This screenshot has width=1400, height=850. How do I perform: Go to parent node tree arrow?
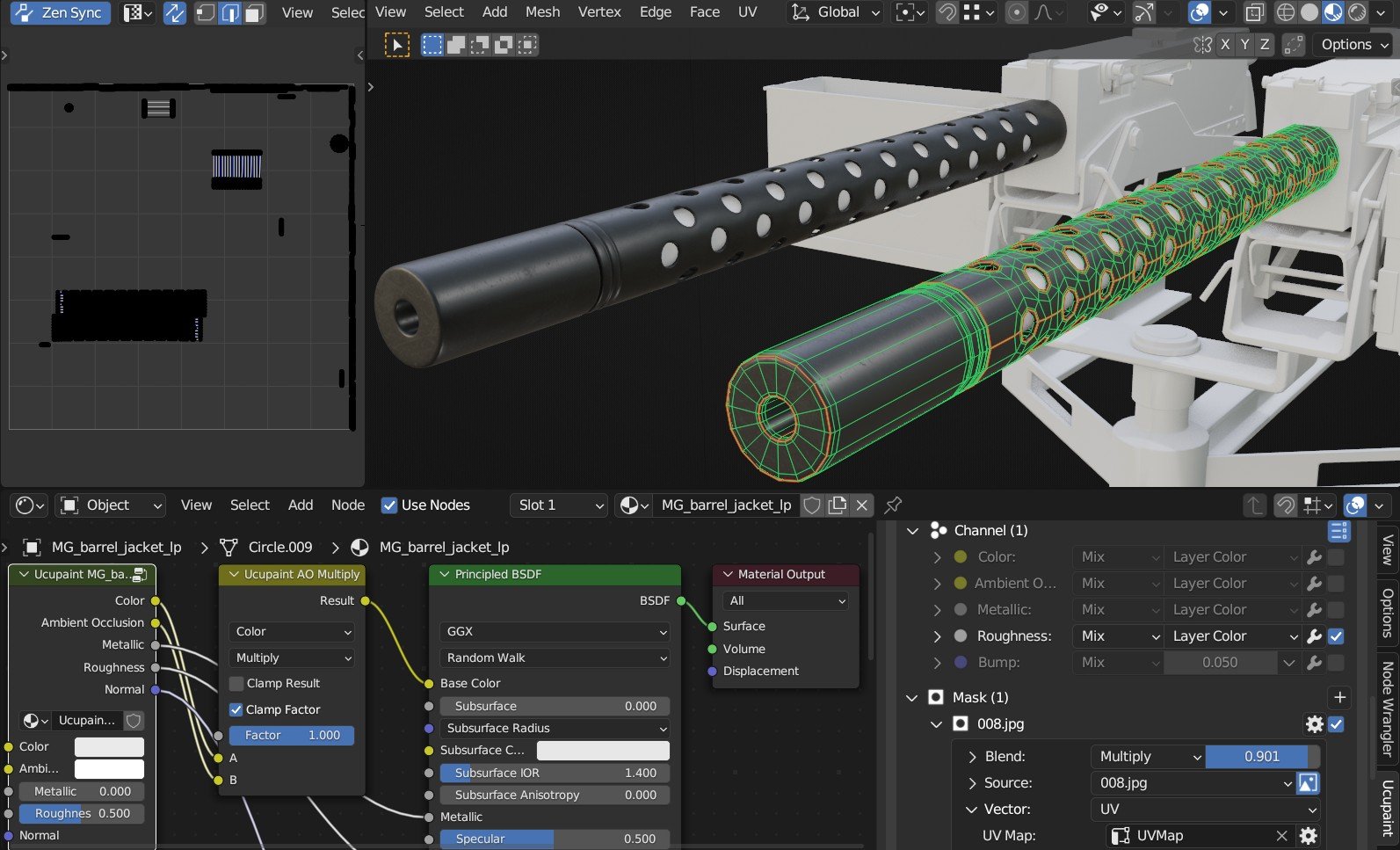click(1254, 505)
